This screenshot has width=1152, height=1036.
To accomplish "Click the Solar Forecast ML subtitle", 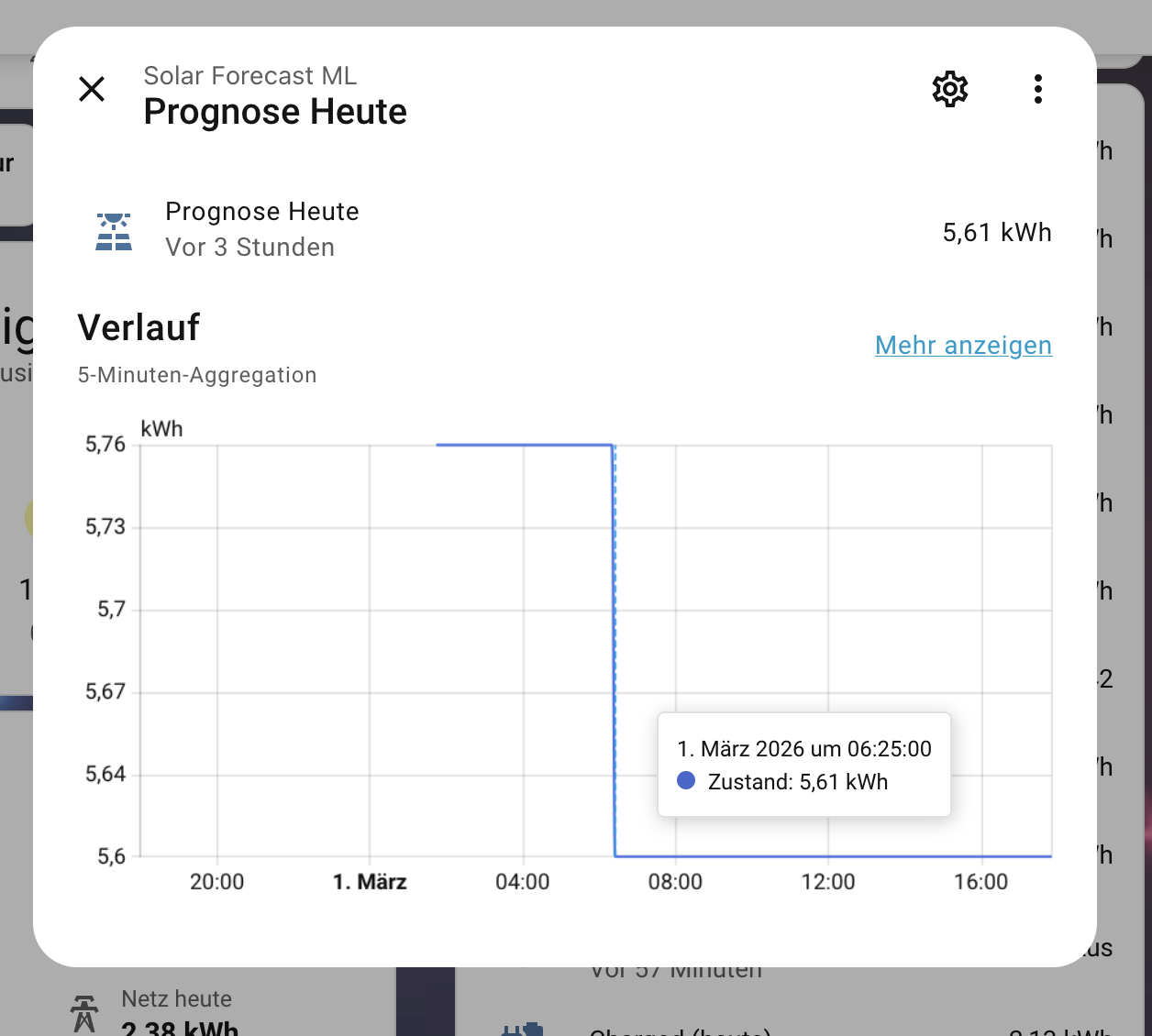I will [x=249, y=75].
